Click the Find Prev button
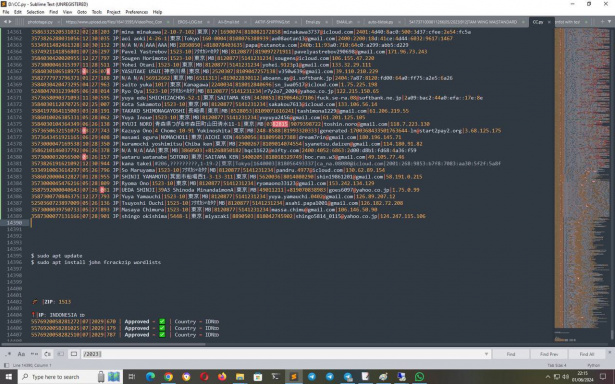Screen dimensions: 615x384 (549, 354)
